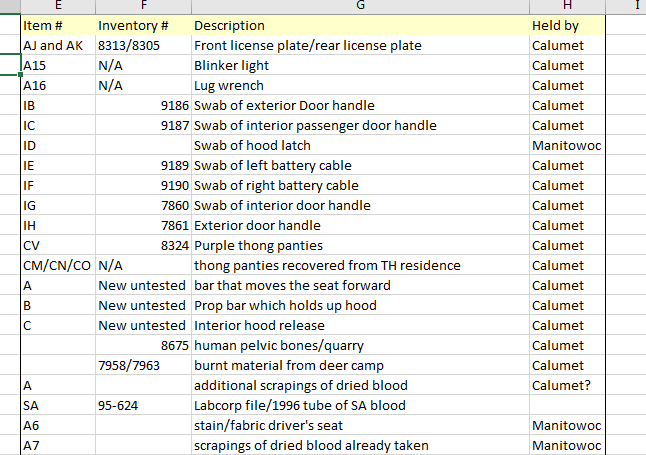Viewport: 646px width, 455px height.
Task: Select the inventory cell "8313/8305"
Action: point(129,45)
